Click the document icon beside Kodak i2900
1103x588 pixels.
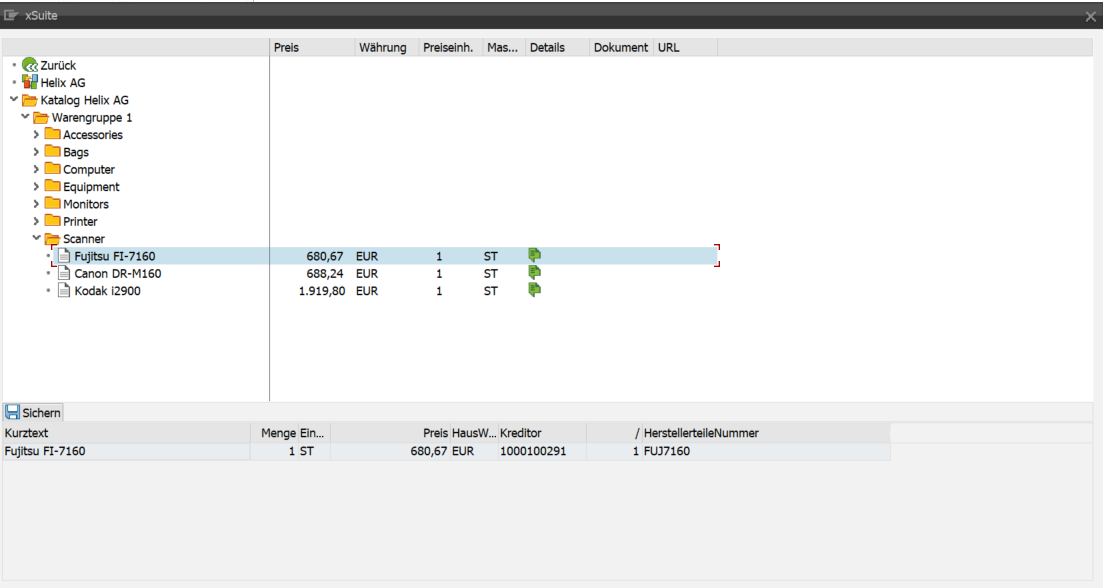click(x=64, y=290)
